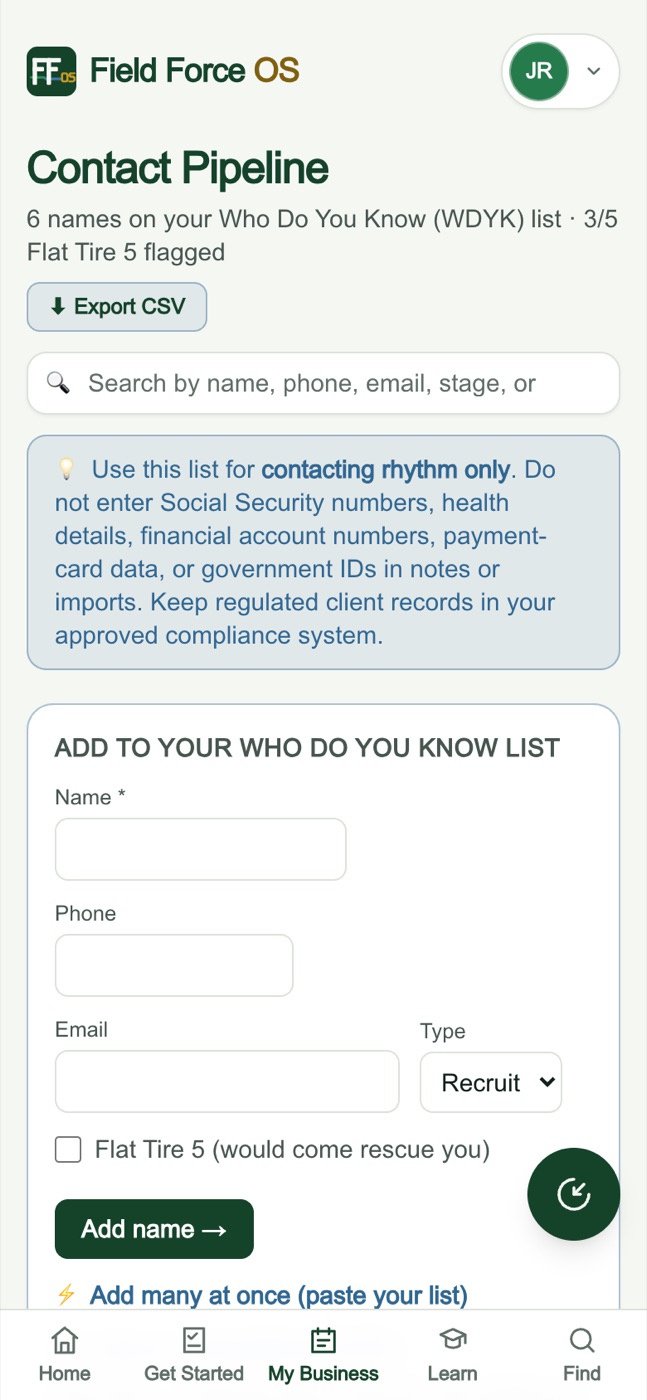Open the Find search tab
Screen dimensions: 647x1400
click(x=582, y=1355)
